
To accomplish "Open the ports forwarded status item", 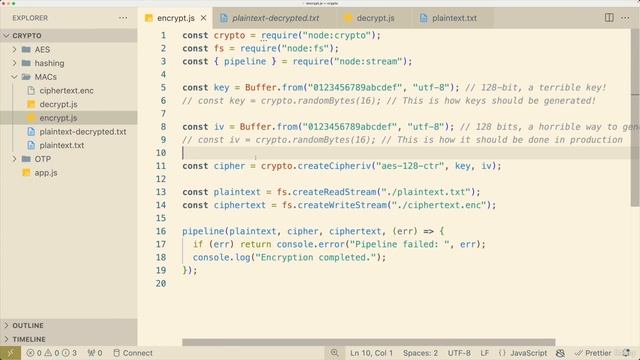I will click(95, 353).
